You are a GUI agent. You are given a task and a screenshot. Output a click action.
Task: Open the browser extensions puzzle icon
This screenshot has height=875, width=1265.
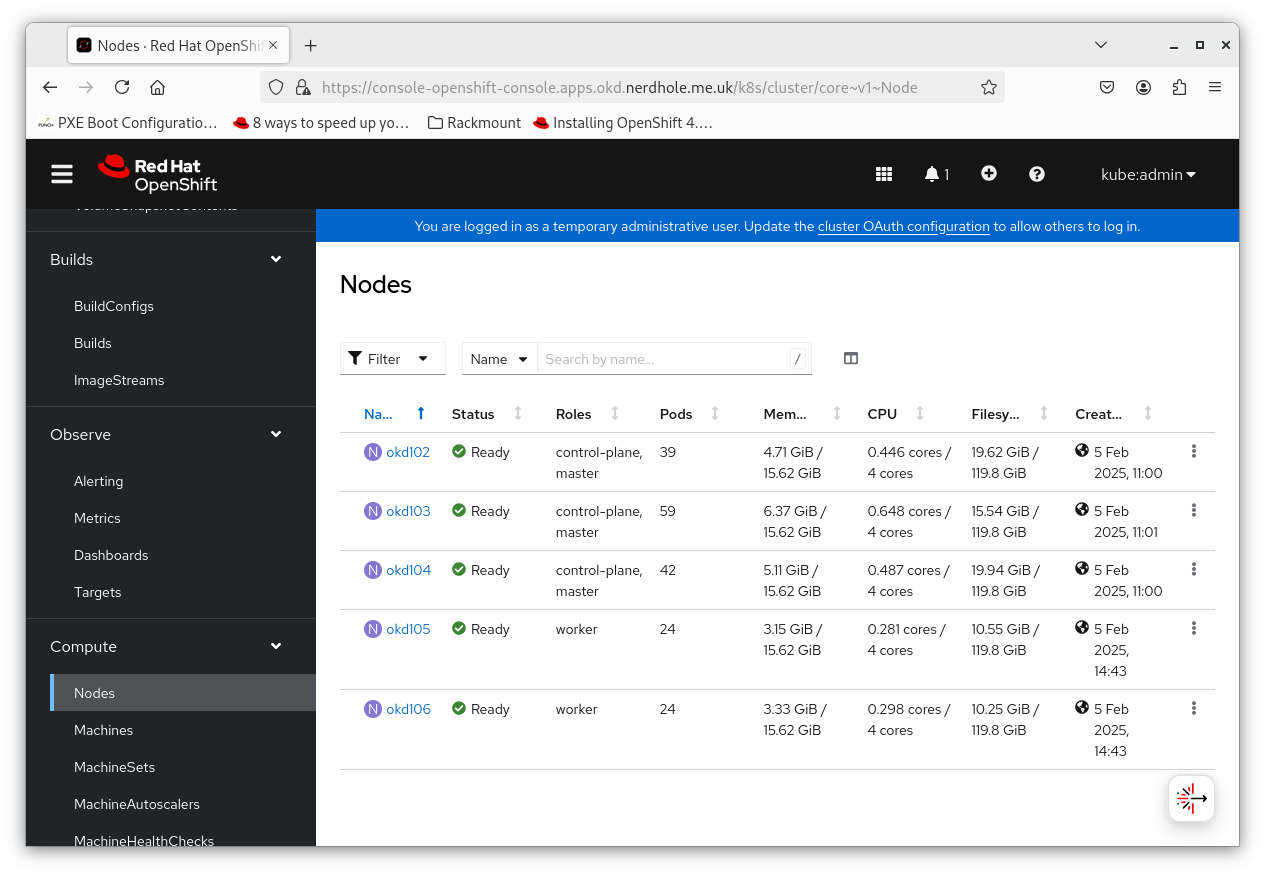[1179, 87]
